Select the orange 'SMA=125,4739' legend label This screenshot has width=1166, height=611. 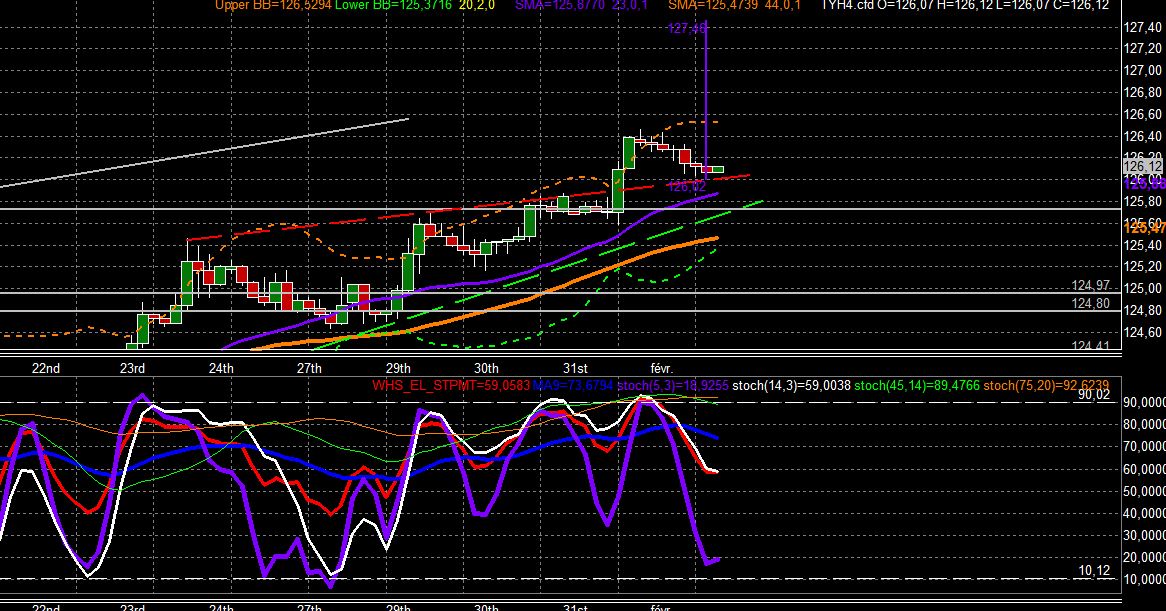coord(713,5)
